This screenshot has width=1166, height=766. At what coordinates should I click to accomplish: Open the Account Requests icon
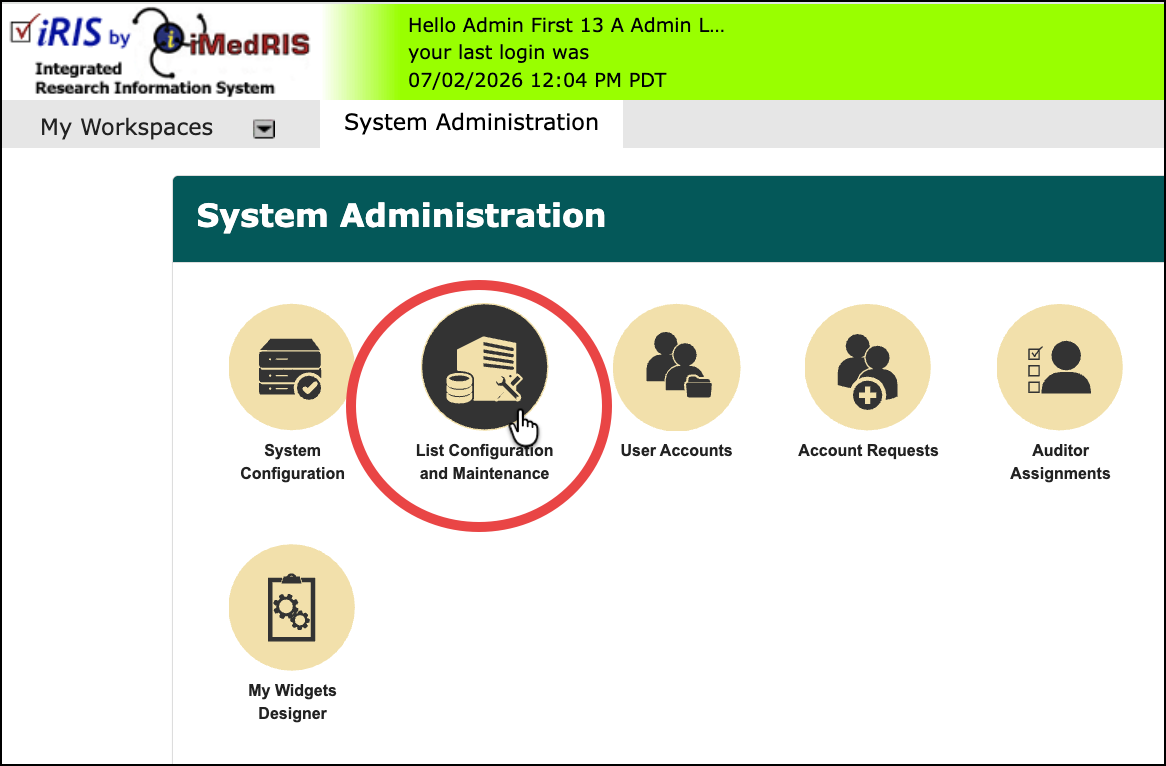click(x=868, y=367)
